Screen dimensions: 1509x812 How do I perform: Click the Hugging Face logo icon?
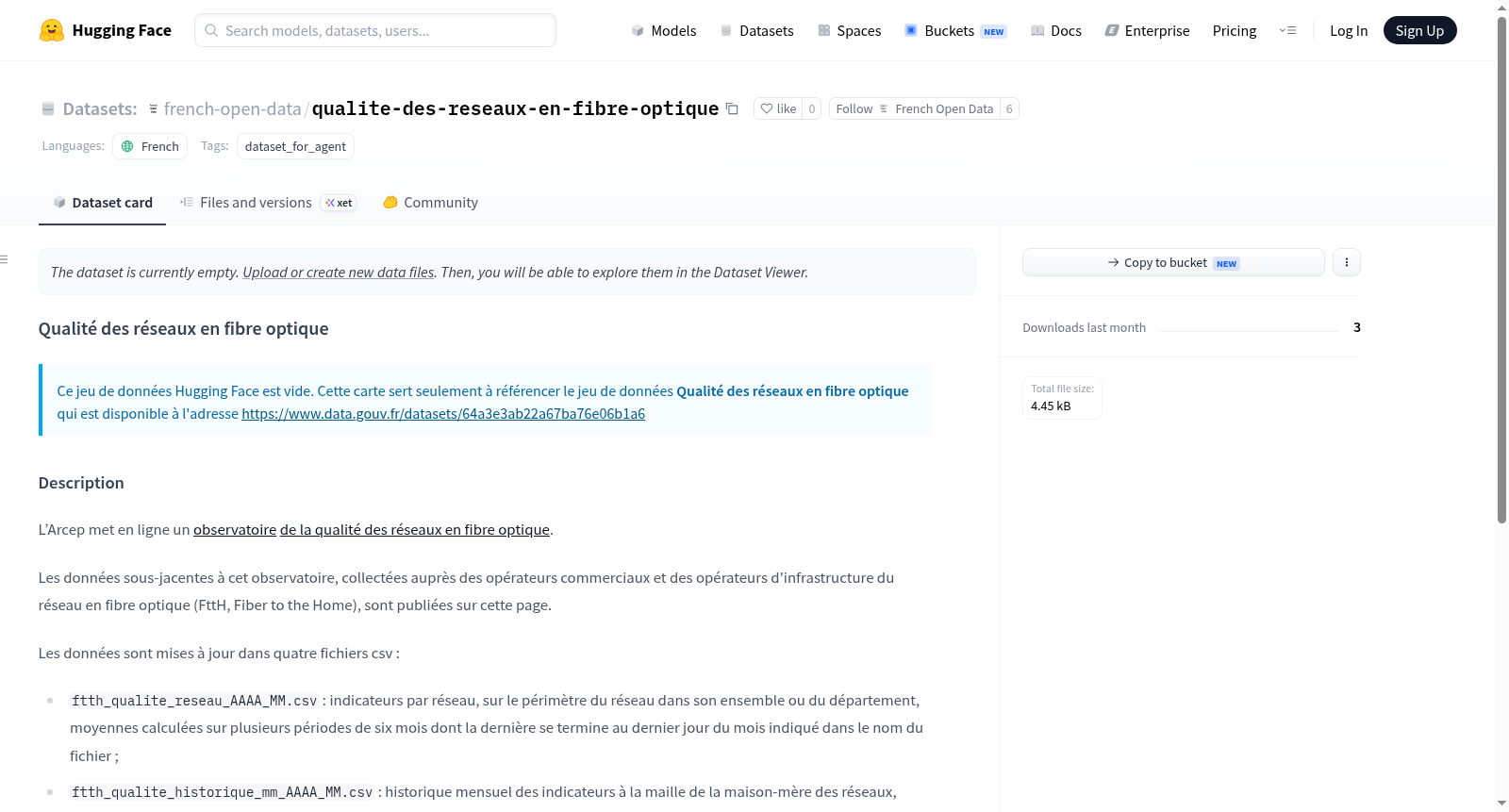pos(52,30)
